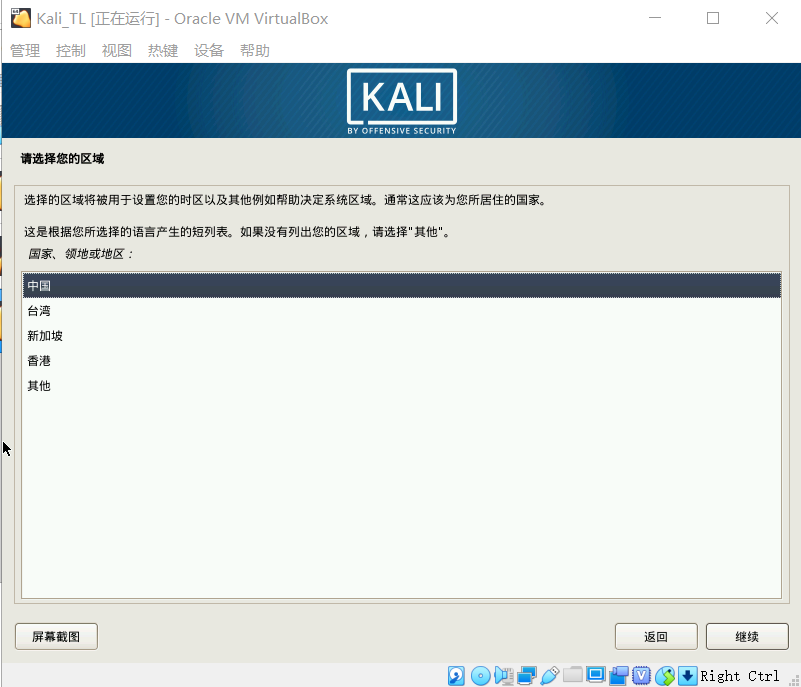801x687 pixels.
Task: Close the Kali_TL VirtualBox window
Action: click(x=772, y=18)
